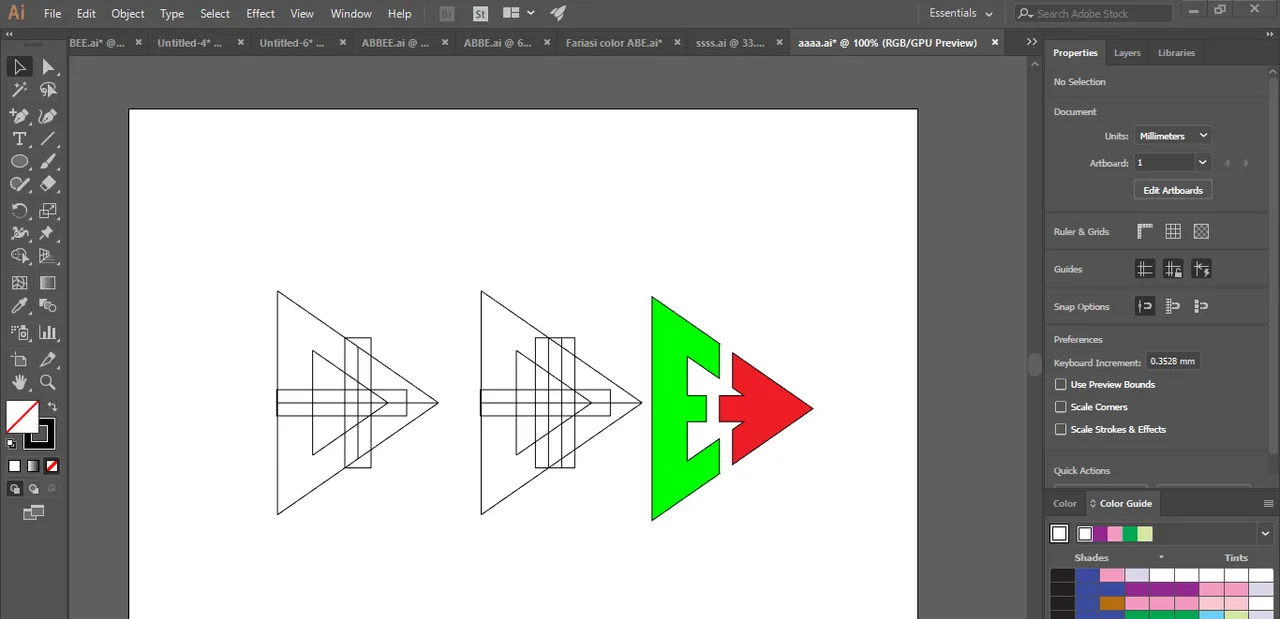Select the Eraser tool

48,185
